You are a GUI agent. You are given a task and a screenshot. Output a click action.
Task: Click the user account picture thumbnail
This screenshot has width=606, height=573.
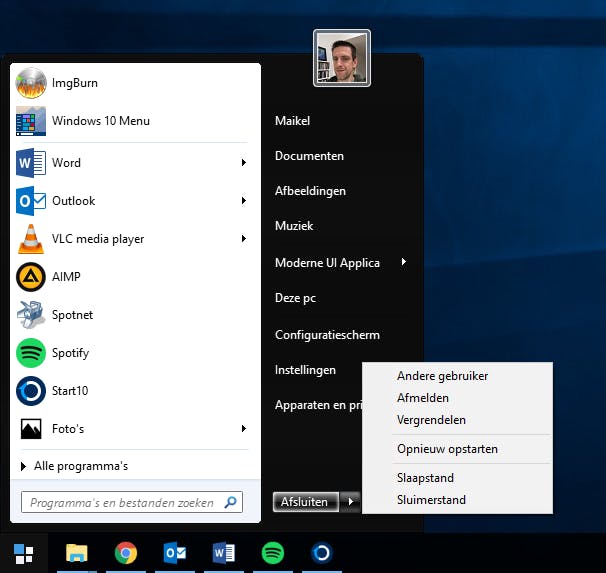click(x=342, y=58)
